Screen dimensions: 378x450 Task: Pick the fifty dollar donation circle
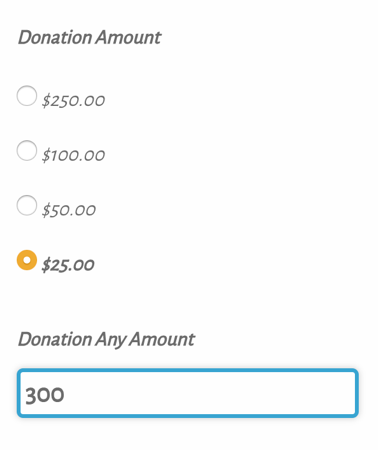click(27, 205)
